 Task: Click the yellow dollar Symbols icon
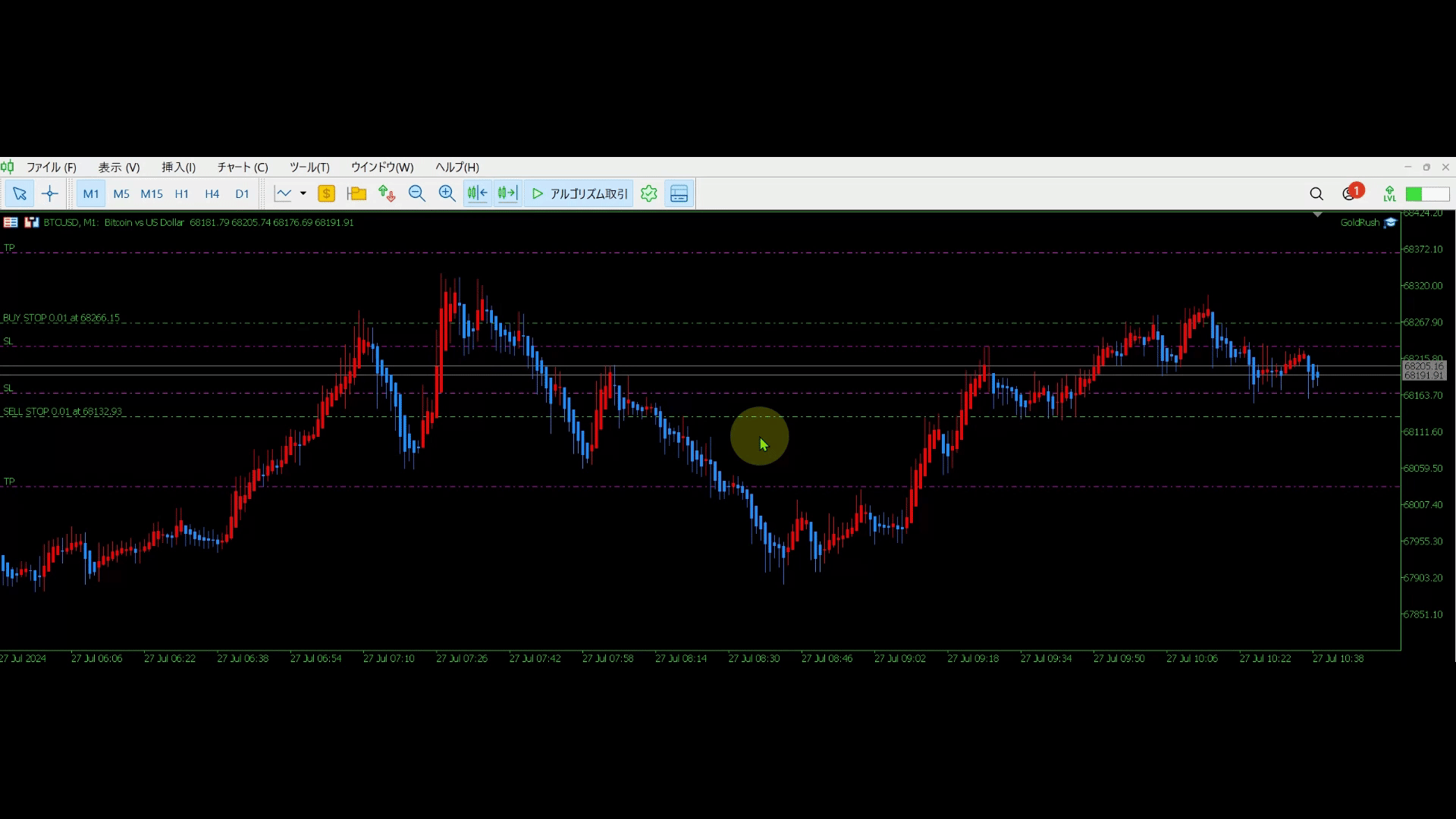326,194
